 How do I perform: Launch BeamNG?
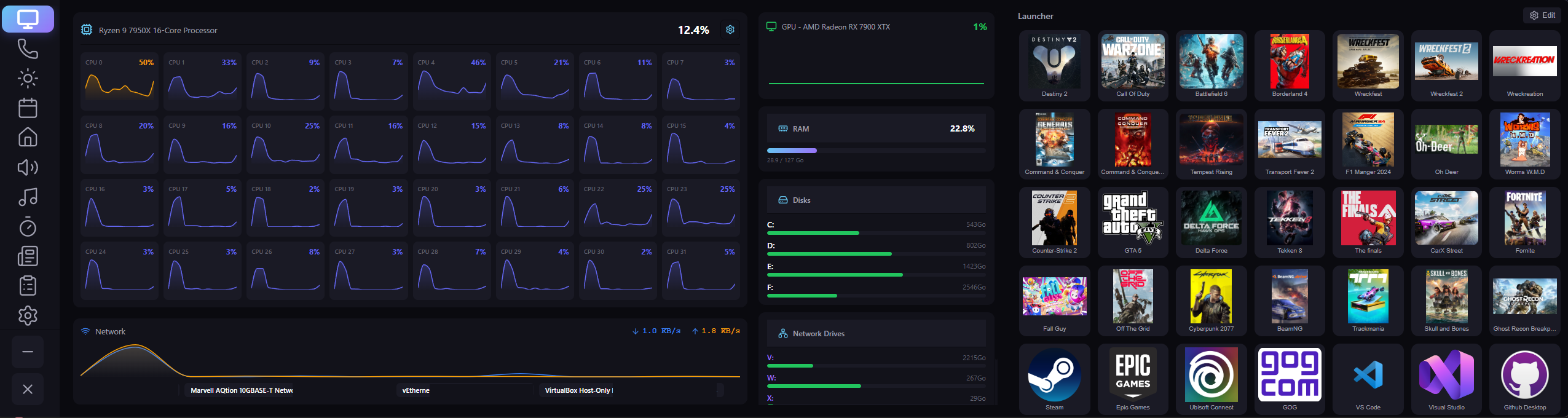click(1290, 301)
